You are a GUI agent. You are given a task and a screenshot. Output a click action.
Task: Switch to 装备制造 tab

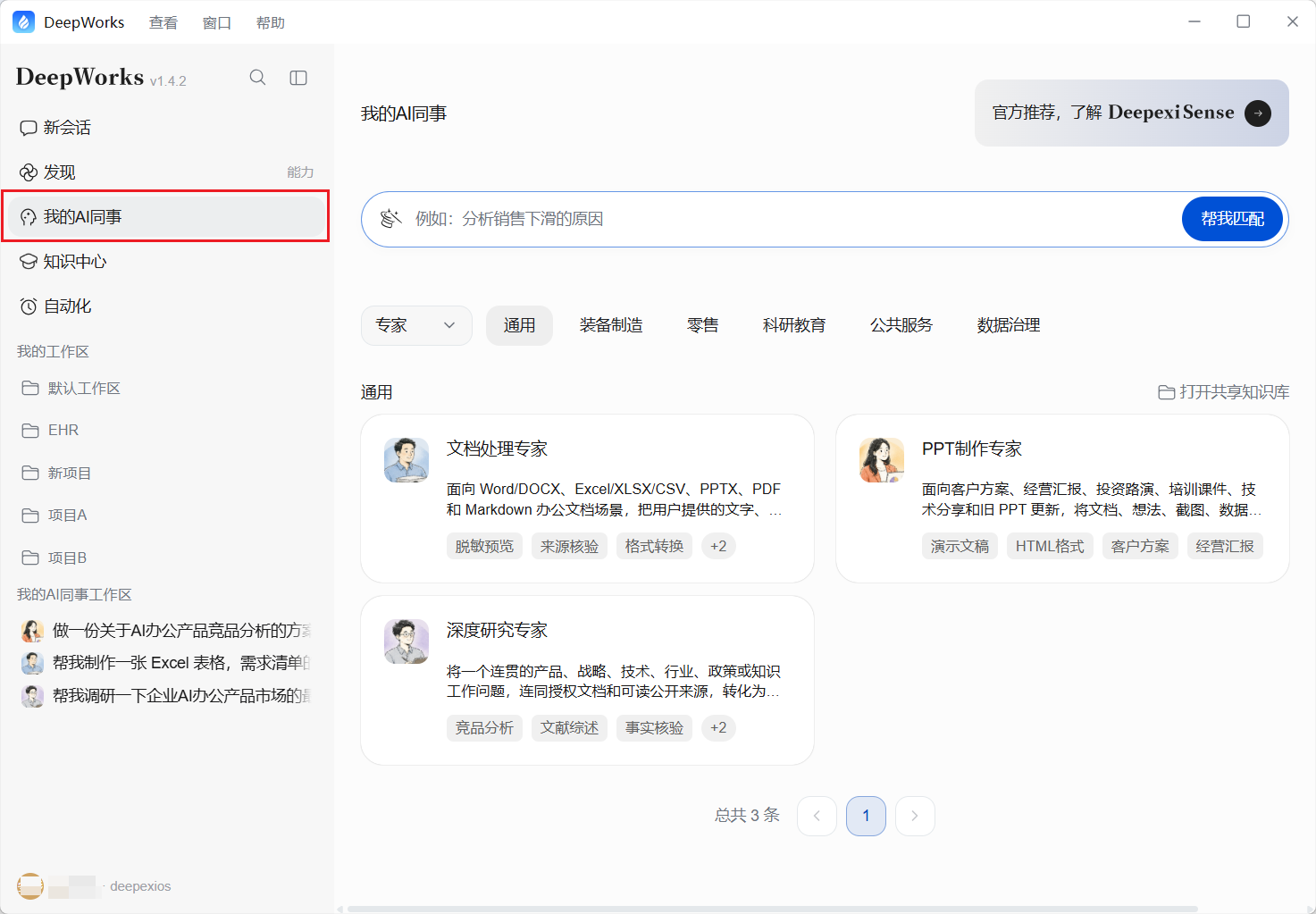(x=611, y=325)
